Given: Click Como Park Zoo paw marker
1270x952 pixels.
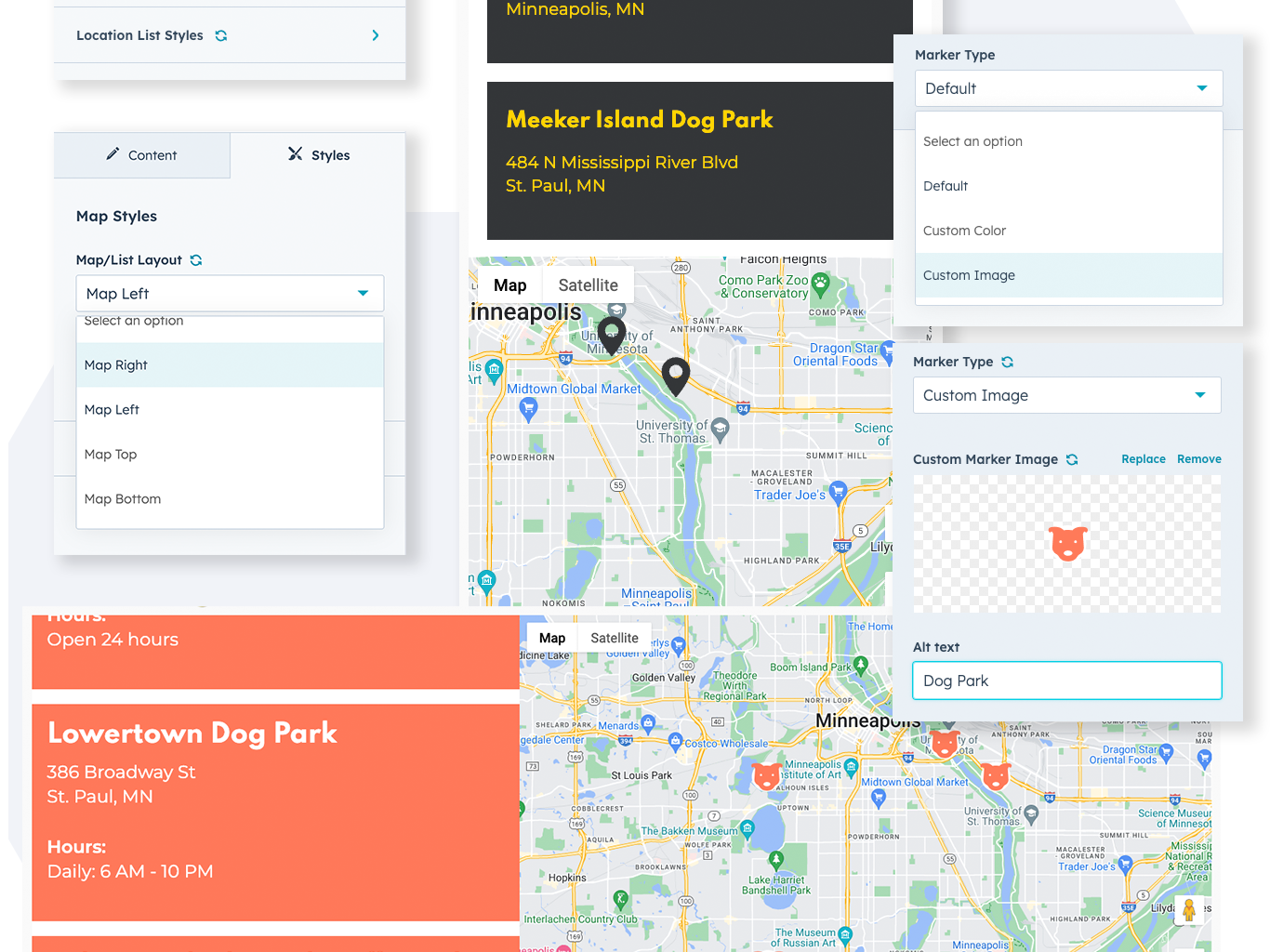Looking at the screenshot, I should point(820,283).
